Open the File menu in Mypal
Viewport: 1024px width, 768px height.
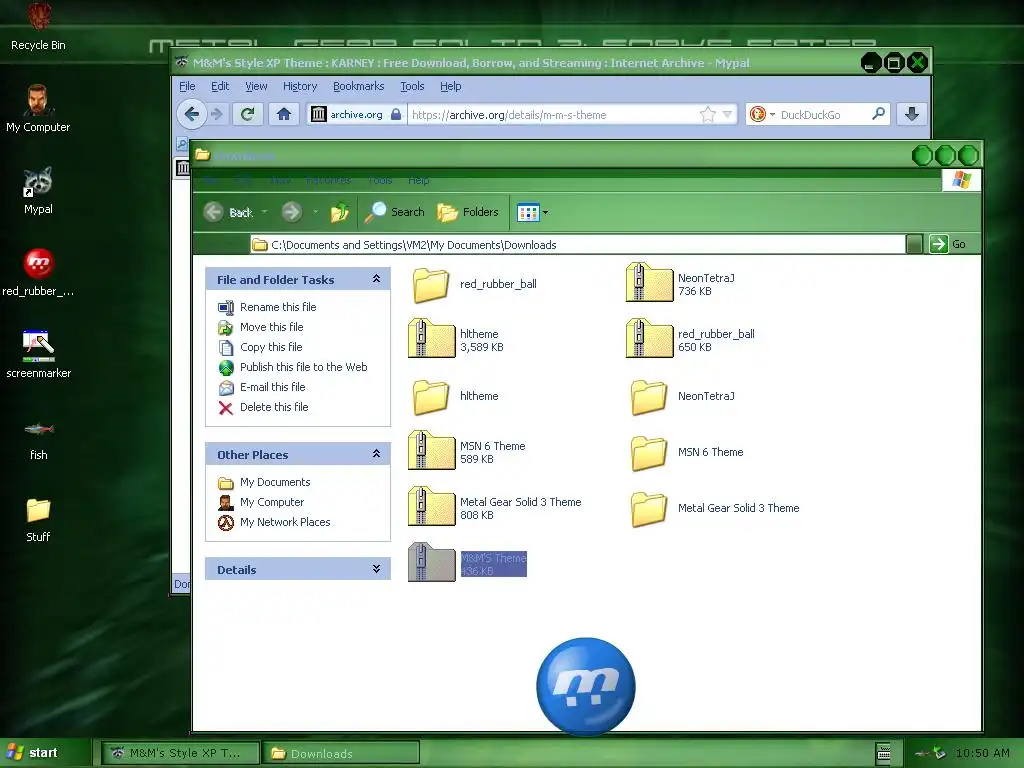click(x=187, y=86)
